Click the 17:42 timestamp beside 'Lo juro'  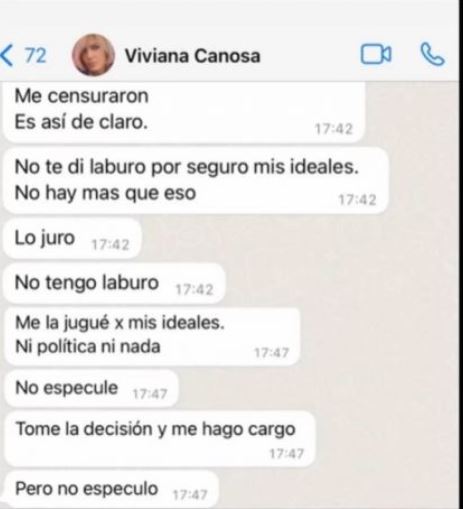[x=110, y=245]
